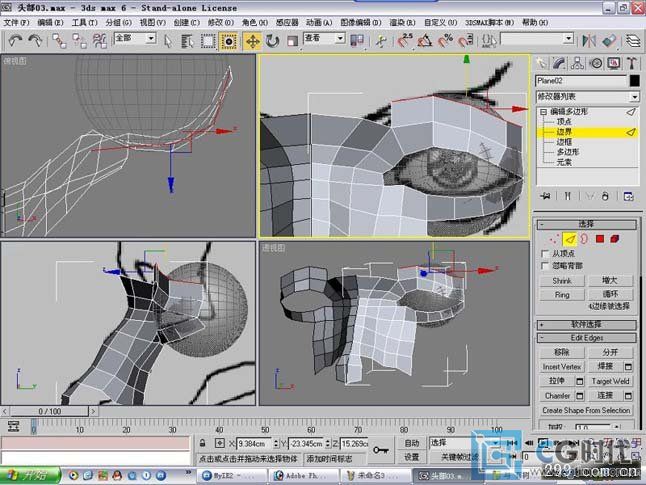
Task: Click the Unlink Selection icon
Action: [x=79, y=41]
